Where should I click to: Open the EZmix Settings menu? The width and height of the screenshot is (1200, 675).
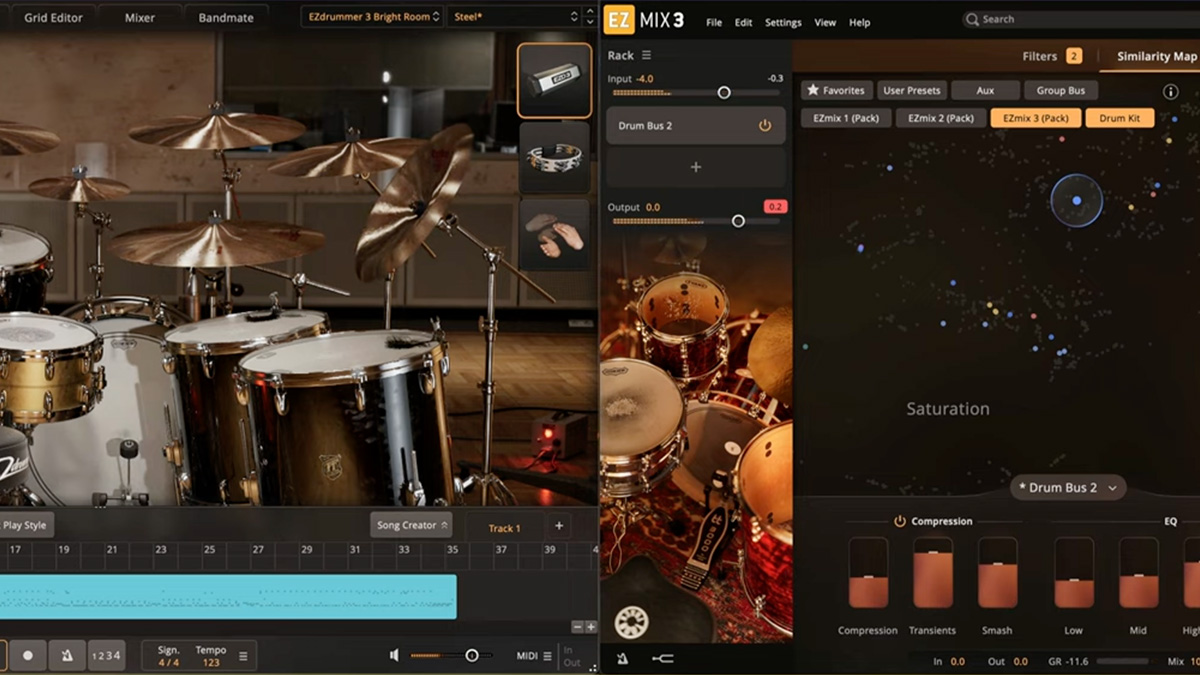coord(783,22)
